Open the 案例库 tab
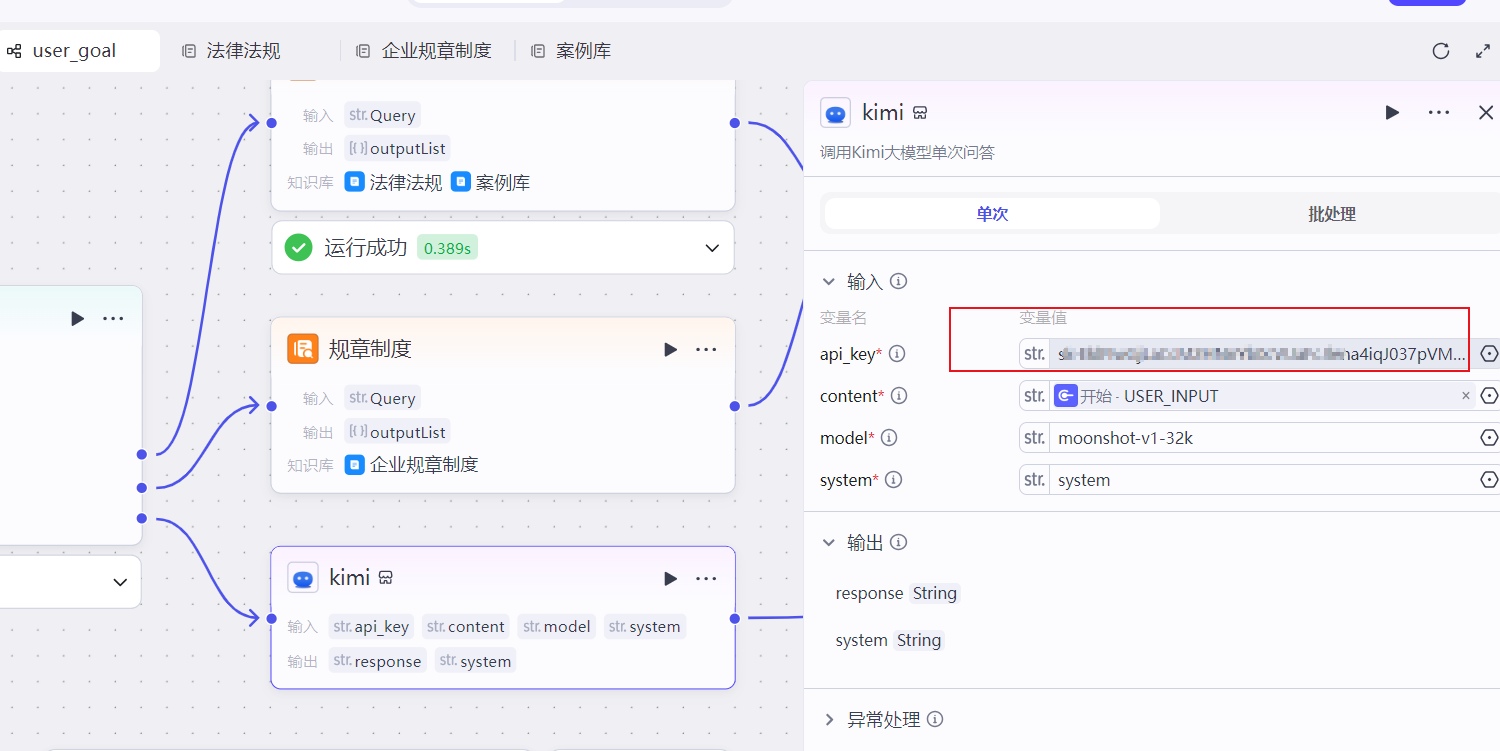1500x751 pixels. 572,51
